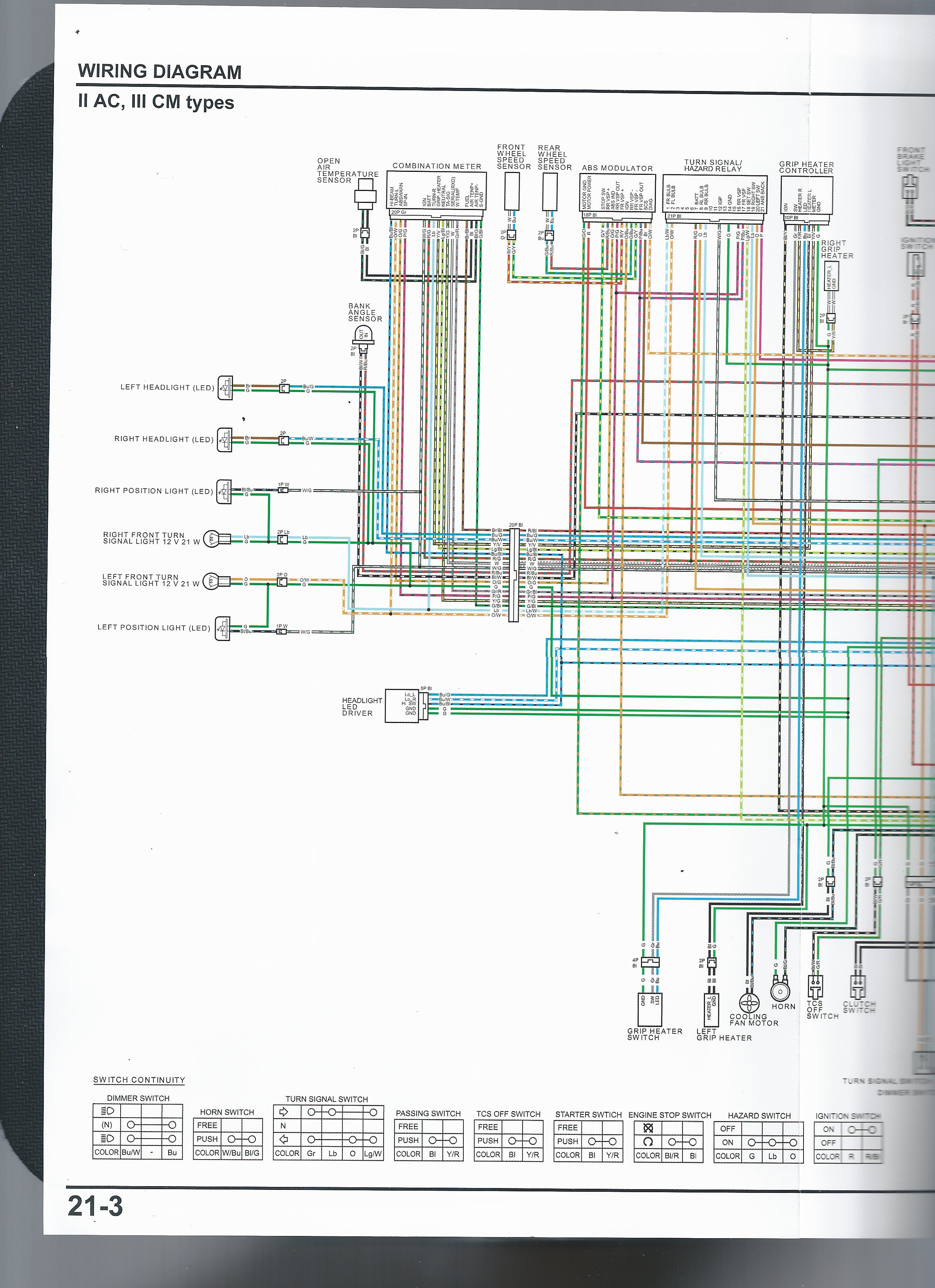Image resolution: width=935 pixels, height=1288 pixels.
Task: Click the '(N)' row in Dimmer Switch table
Action: pyautogui.click(x=137, y=1124)
